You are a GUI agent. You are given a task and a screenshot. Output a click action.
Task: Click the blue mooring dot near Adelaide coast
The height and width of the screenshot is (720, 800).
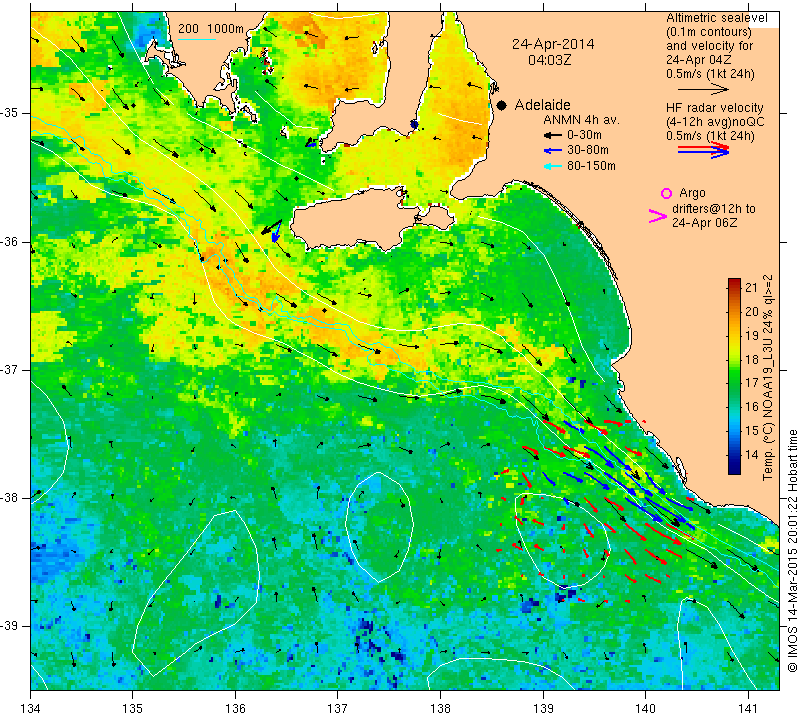(414, 125)
